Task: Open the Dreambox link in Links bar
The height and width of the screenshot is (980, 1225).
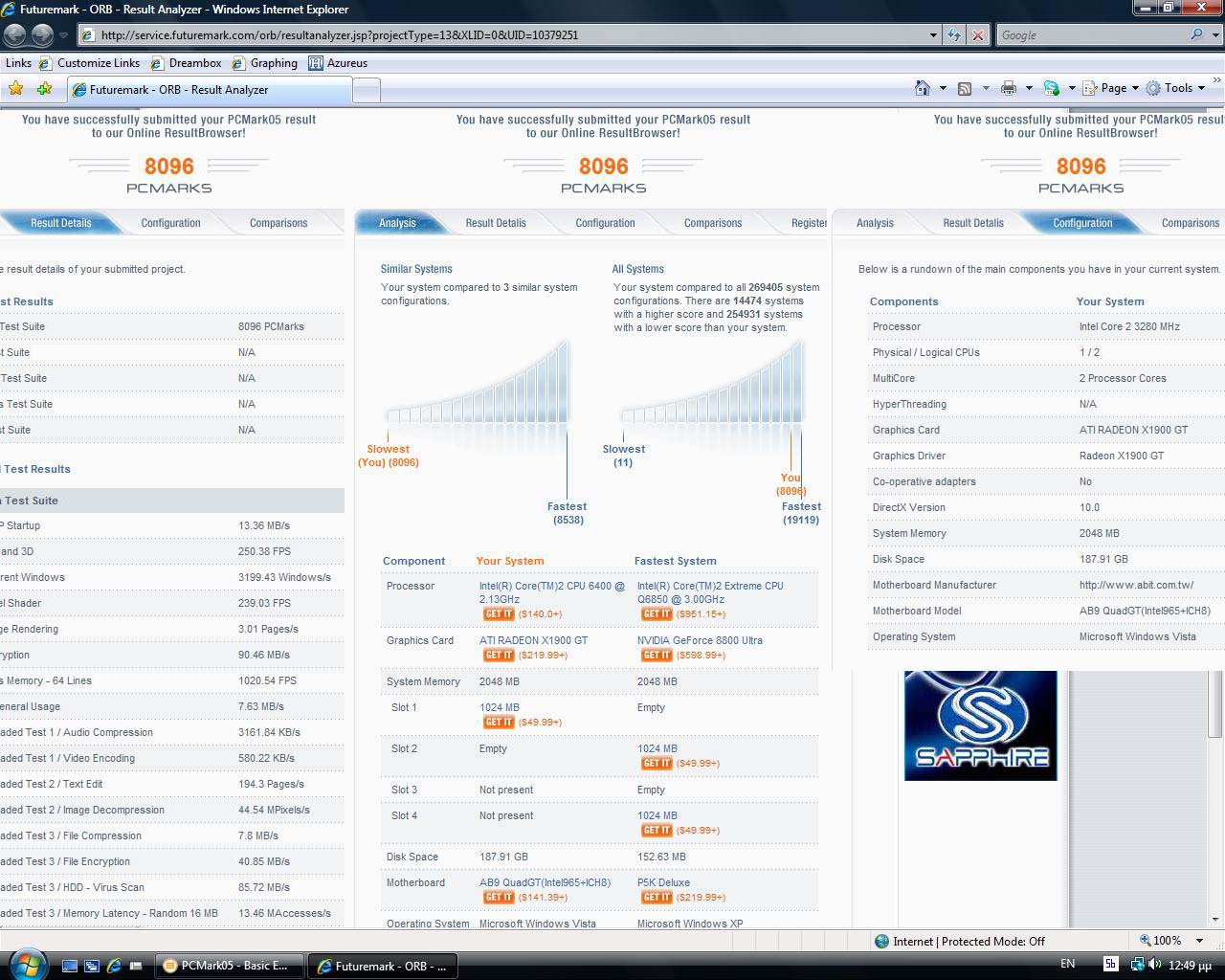Action: click(x=187, y=63)
